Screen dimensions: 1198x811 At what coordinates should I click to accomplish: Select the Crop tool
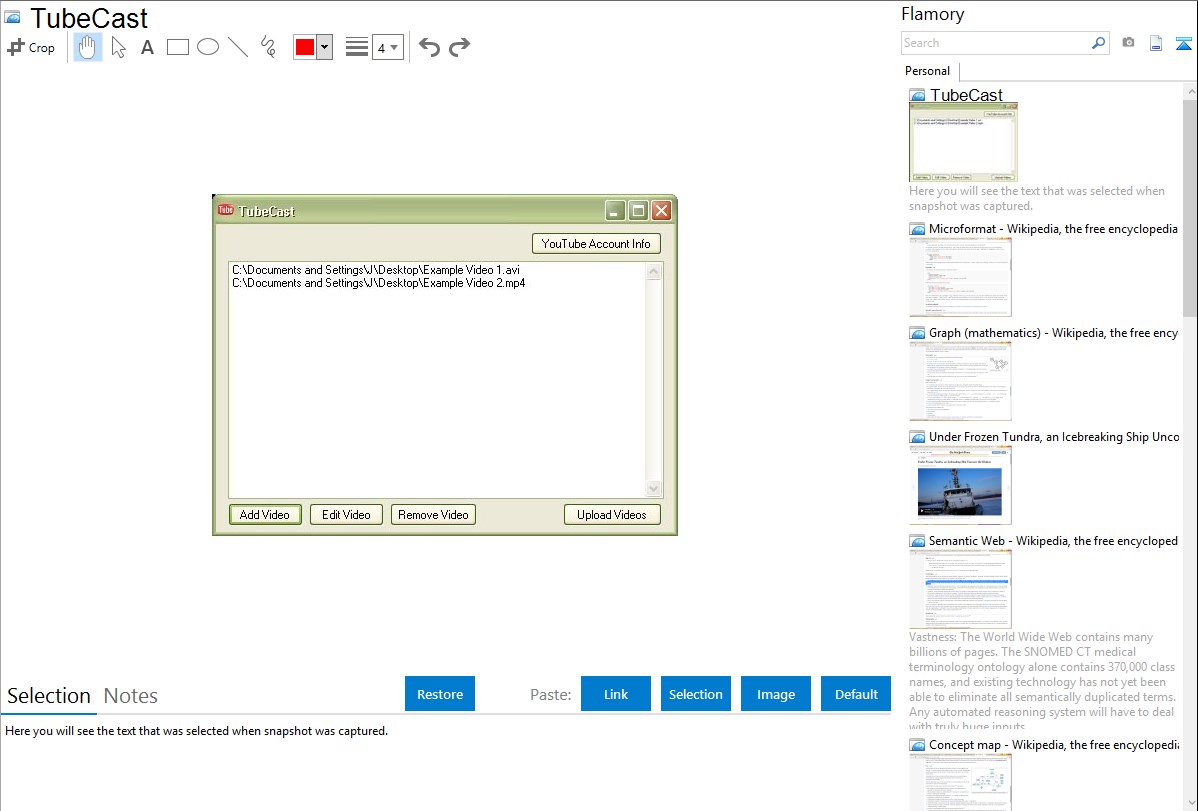pos(31,47)
